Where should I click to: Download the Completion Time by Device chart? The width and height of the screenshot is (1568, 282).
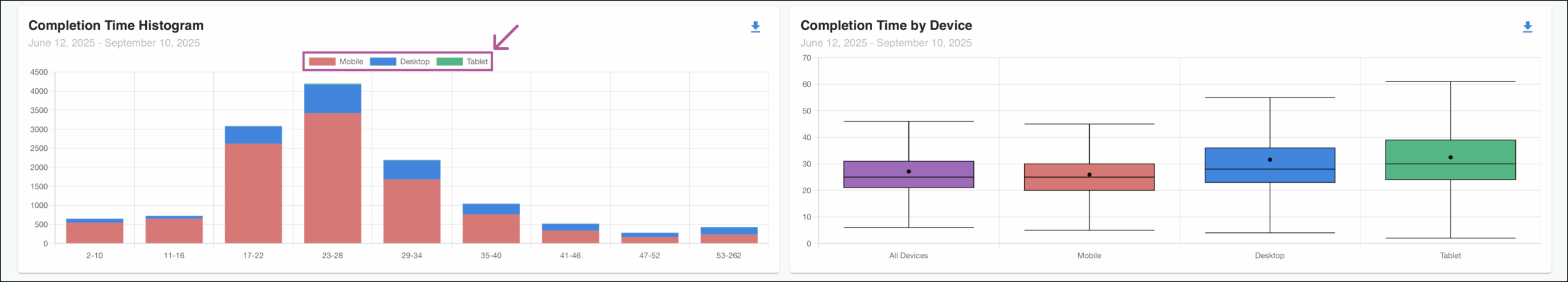(1527, 27)
